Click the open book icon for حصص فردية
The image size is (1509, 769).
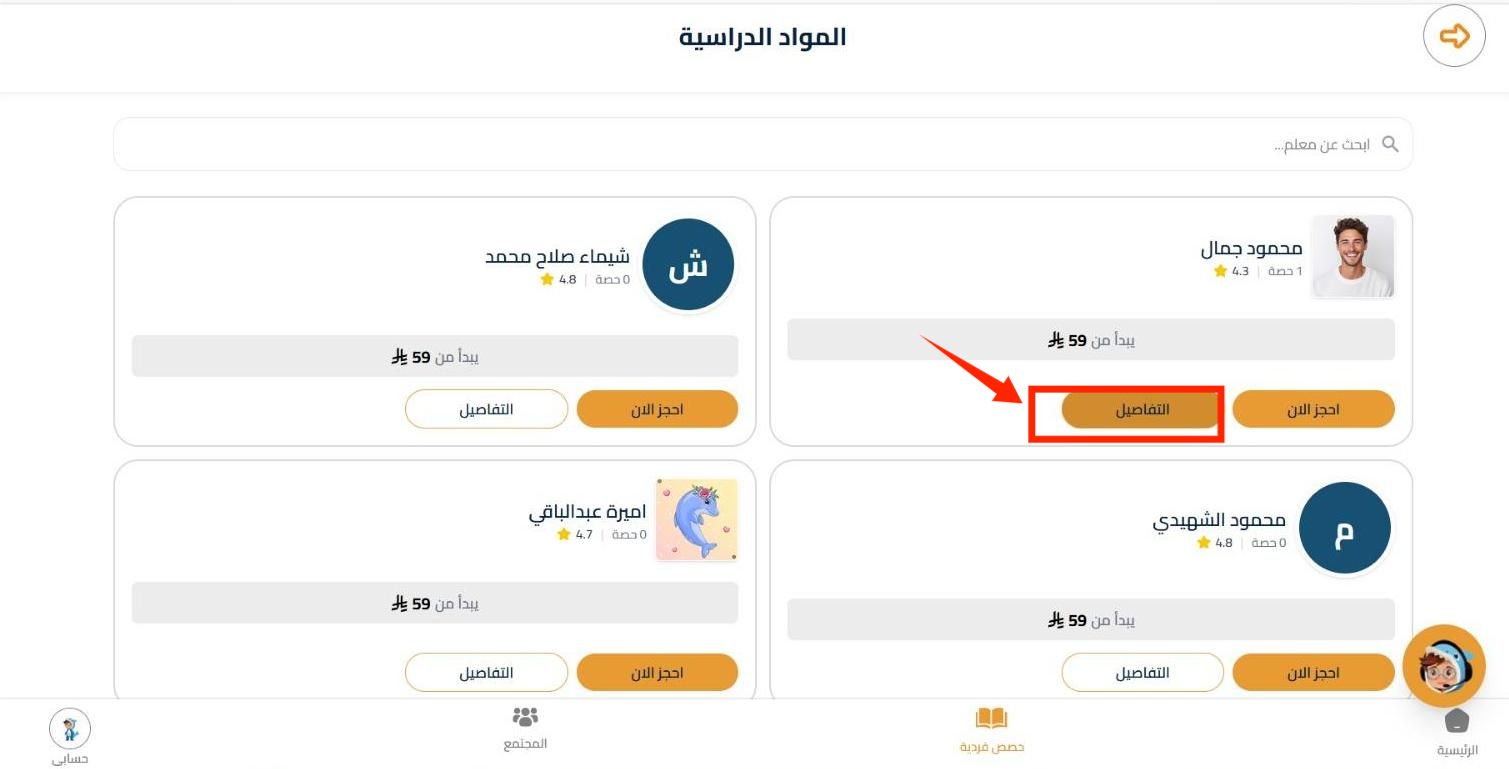(x=991, y=719)
